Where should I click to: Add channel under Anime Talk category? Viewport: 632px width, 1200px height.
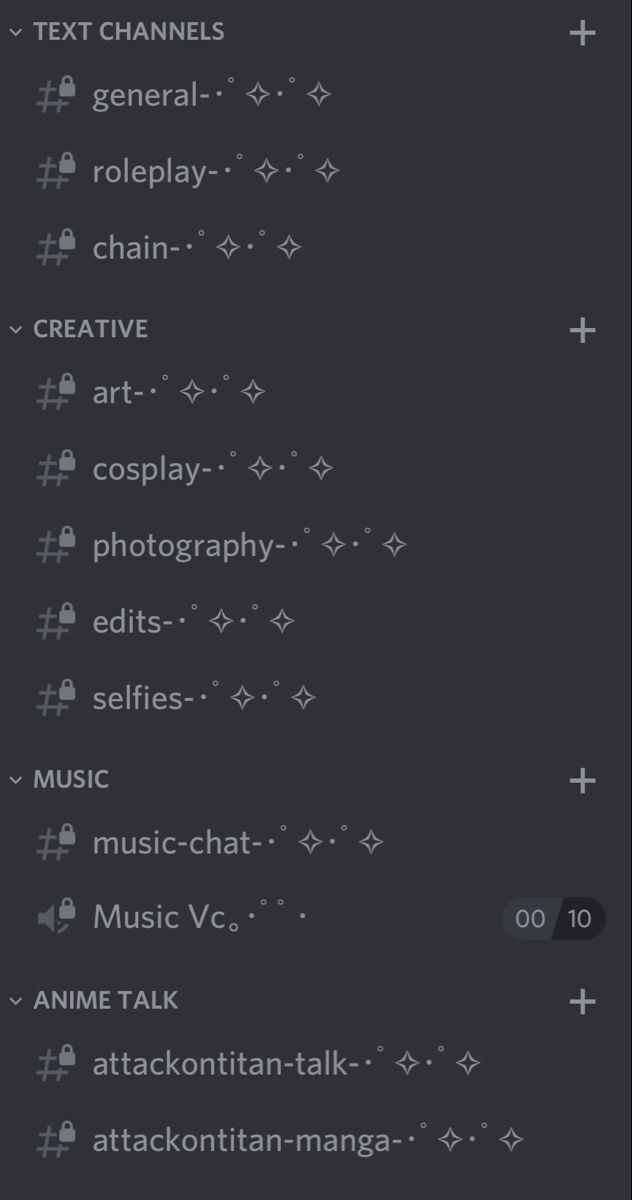point(582,1001)
